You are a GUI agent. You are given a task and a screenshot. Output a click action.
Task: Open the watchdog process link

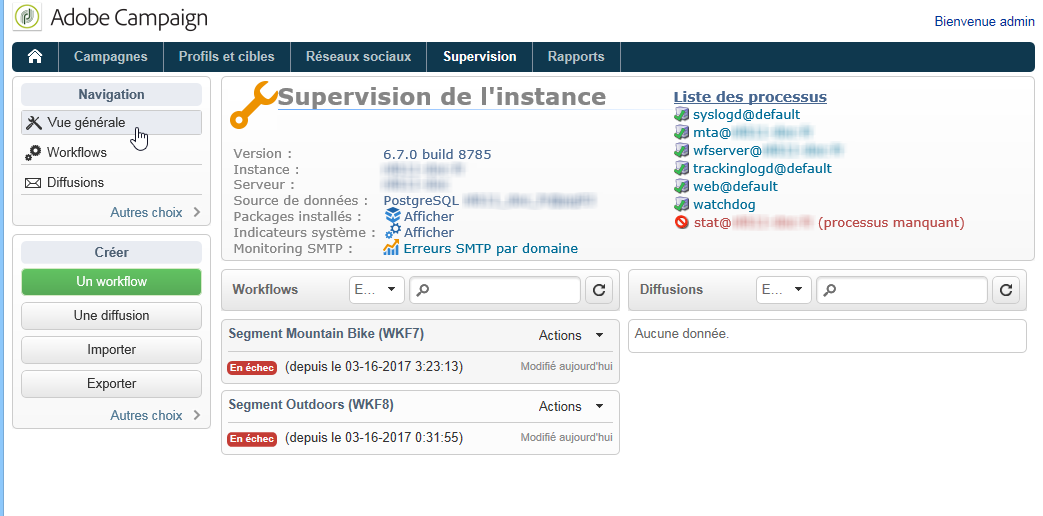pos(724,204)
